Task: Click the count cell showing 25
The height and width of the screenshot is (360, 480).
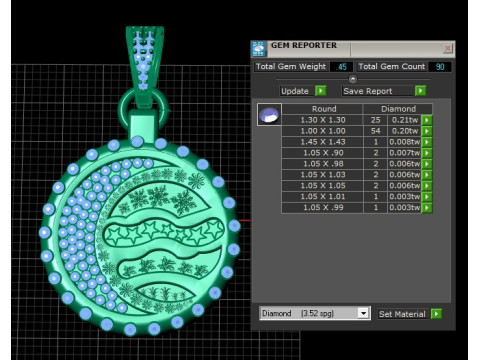Action: click(375, 120)
